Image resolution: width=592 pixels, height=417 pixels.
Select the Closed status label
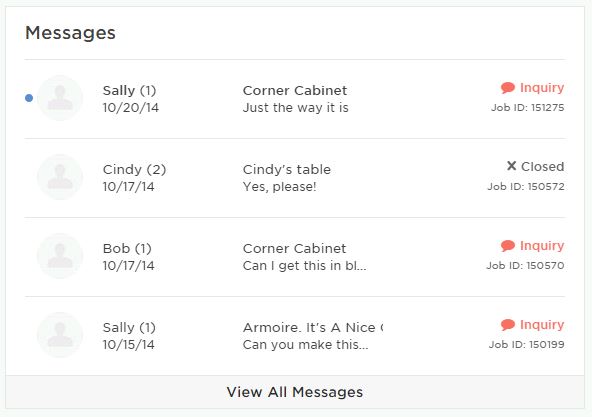(x=543, y=167)
